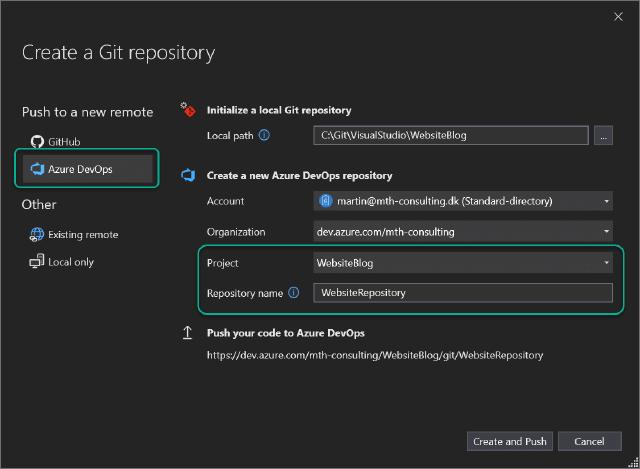Click the Azure DevOps section header icon

pyautogui.click(x=187, y=175)
